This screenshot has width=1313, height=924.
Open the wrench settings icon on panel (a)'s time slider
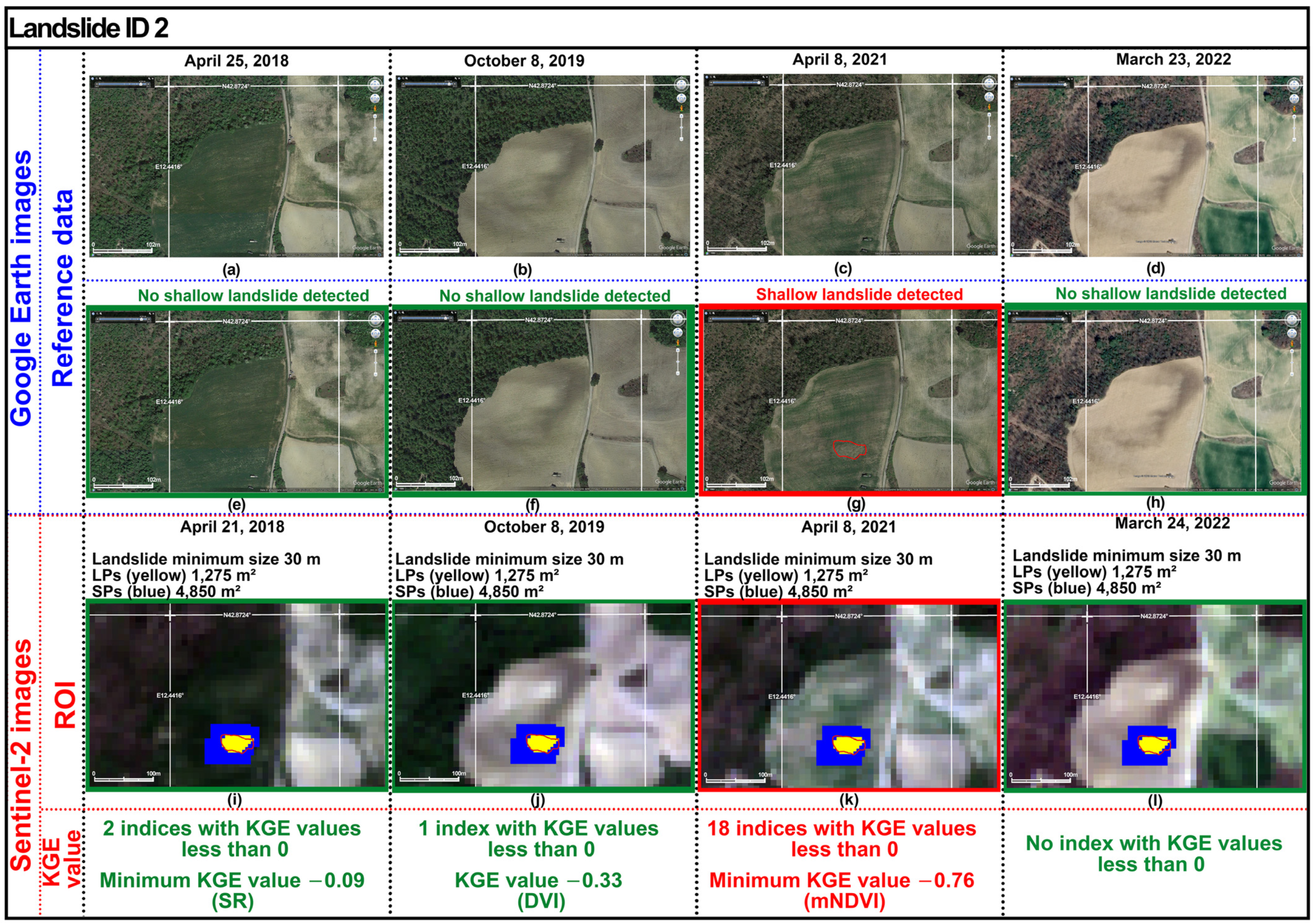point(150,79)
